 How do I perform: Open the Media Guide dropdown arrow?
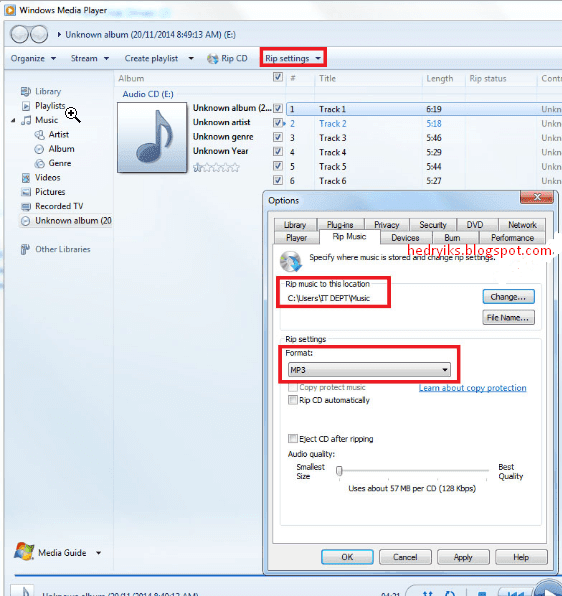(98, 553)
